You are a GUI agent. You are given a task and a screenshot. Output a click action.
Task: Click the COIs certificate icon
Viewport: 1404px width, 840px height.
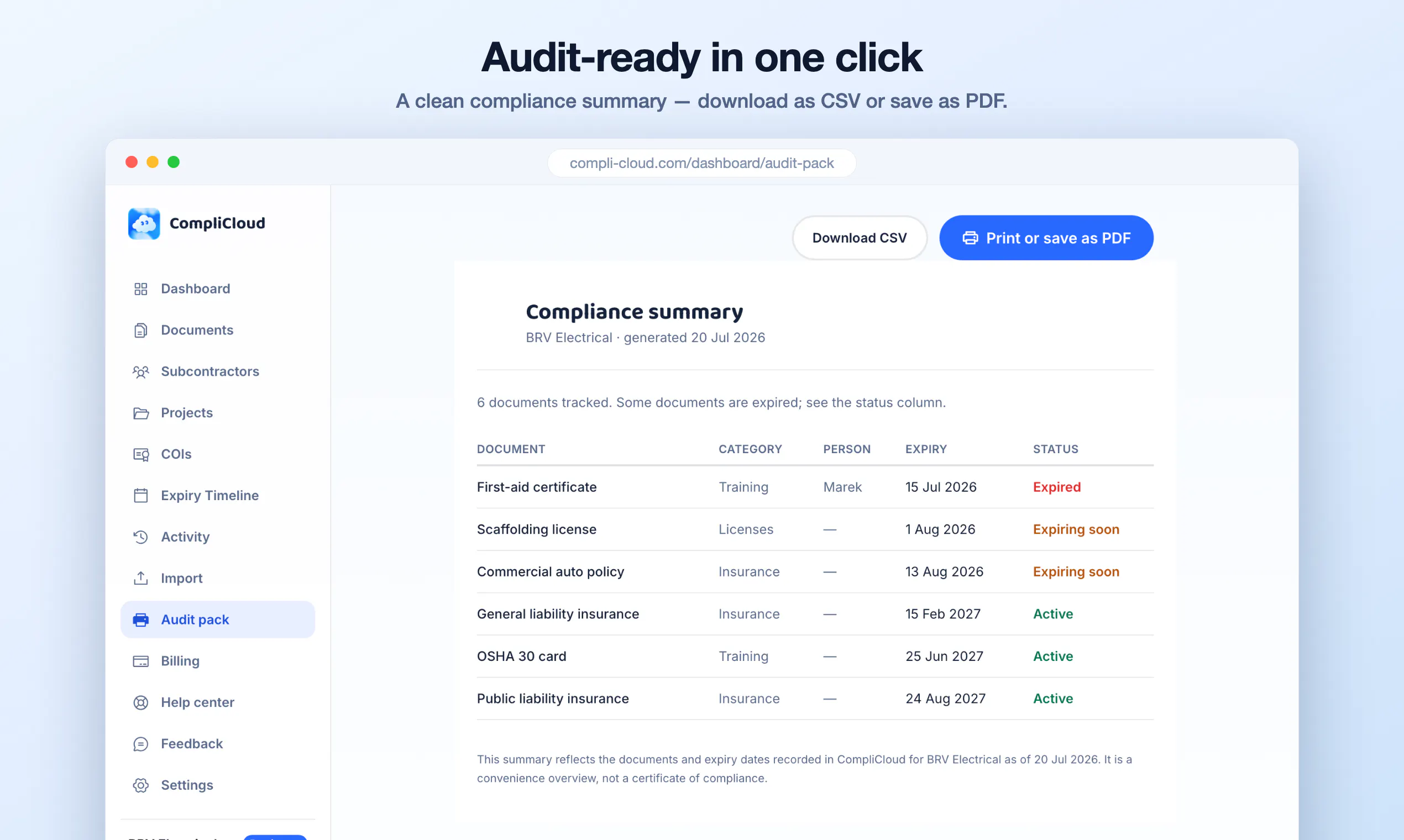pos(140,454)
